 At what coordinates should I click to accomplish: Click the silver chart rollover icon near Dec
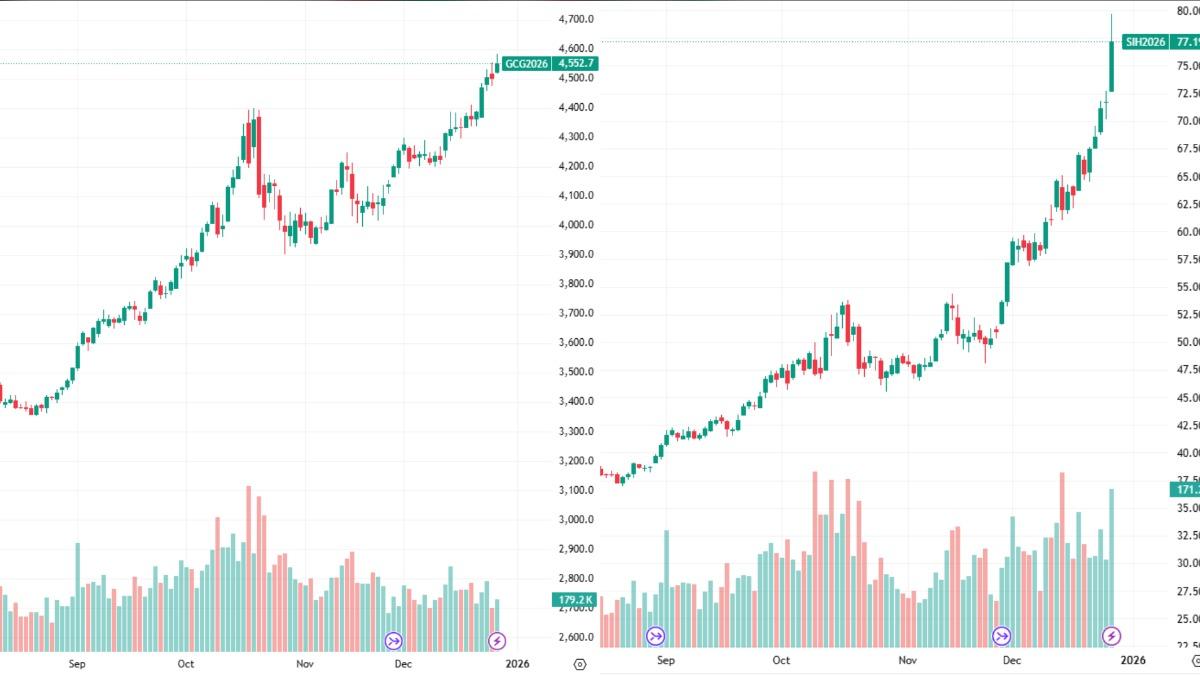coord(1001,636)
